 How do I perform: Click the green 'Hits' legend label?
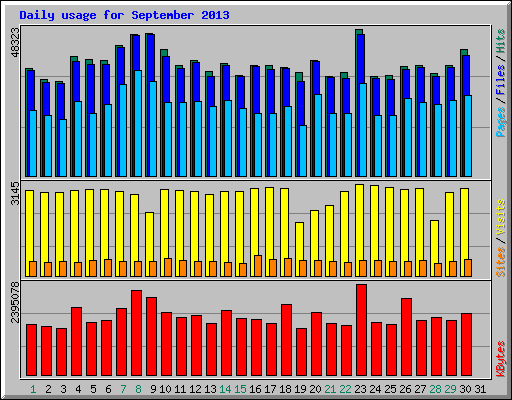pos(501,41)
